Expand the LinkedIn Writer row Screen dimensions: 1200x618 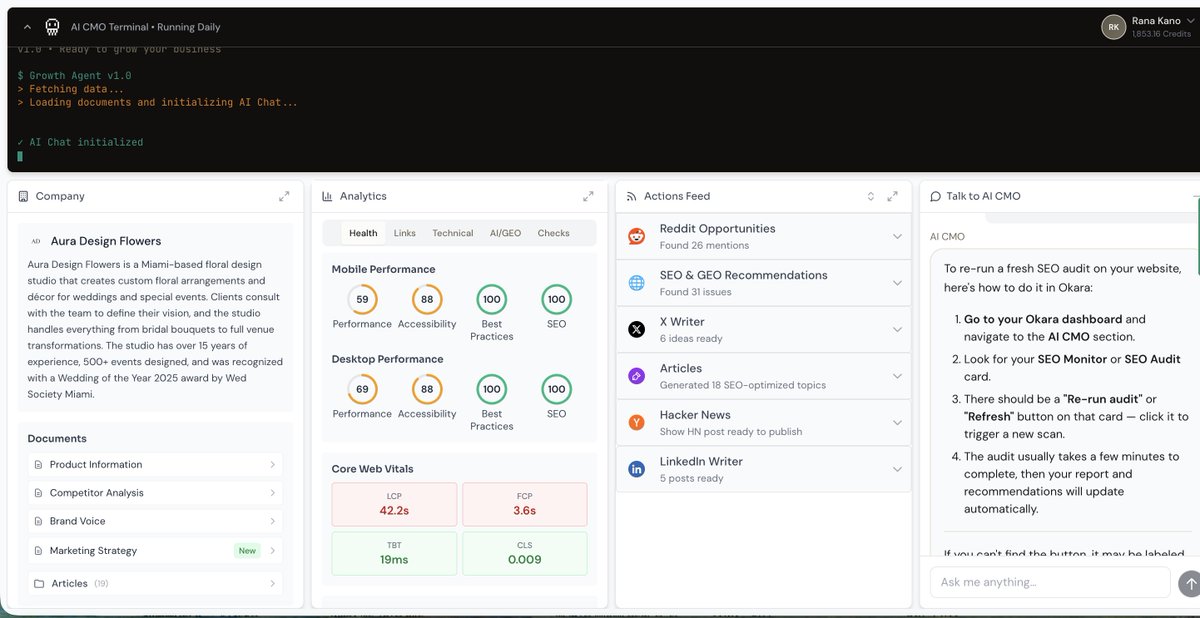click(764, 469)
